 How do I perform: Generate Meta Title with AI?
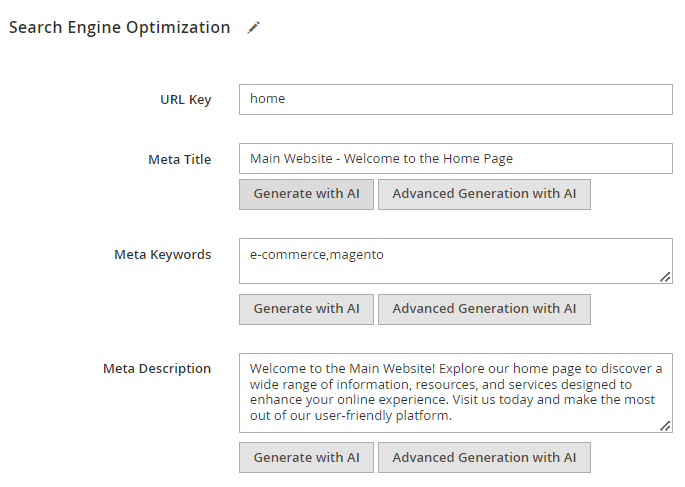306,194
